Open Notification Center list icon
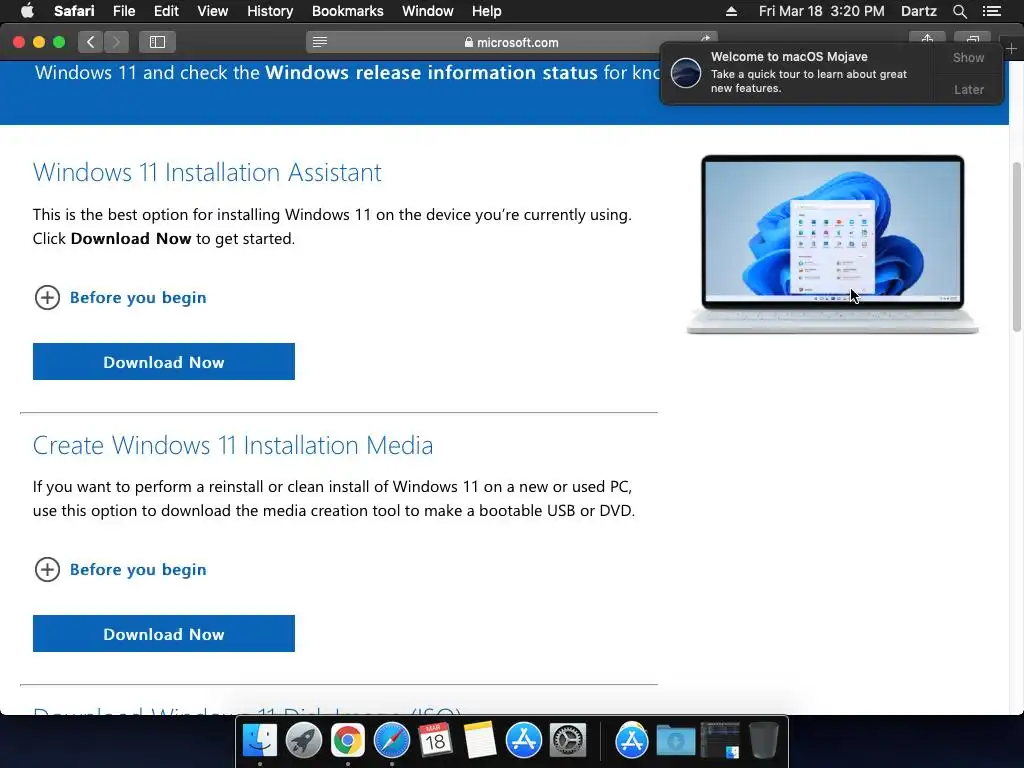This screenshot has height=768, width=1024. [991, 11]
